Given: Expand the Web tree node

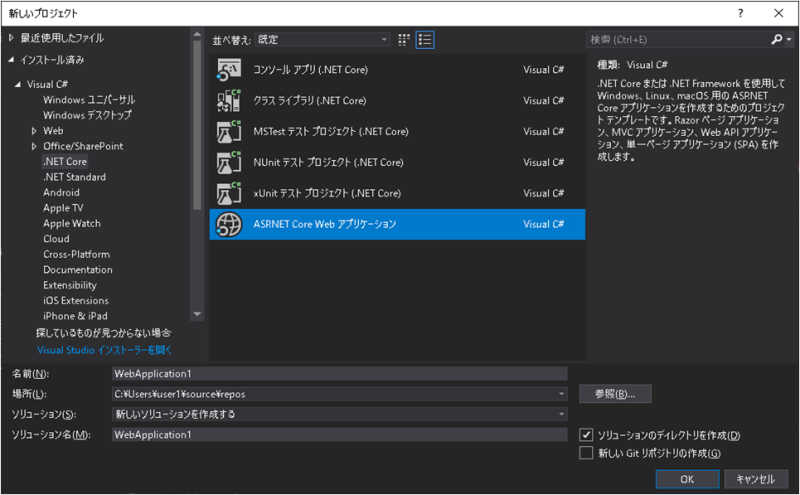Looking at the screenshot, I should click(x=34, y=131).
